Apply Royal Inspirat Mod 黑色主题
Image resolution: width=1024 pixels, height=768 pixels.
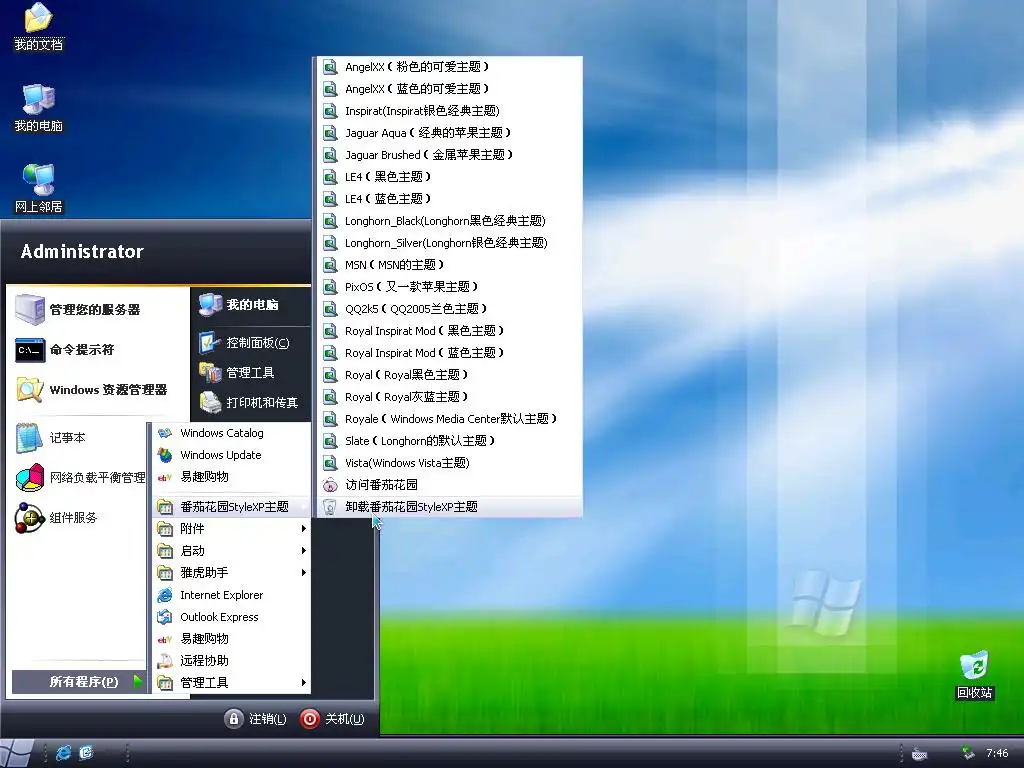(449, 330)
